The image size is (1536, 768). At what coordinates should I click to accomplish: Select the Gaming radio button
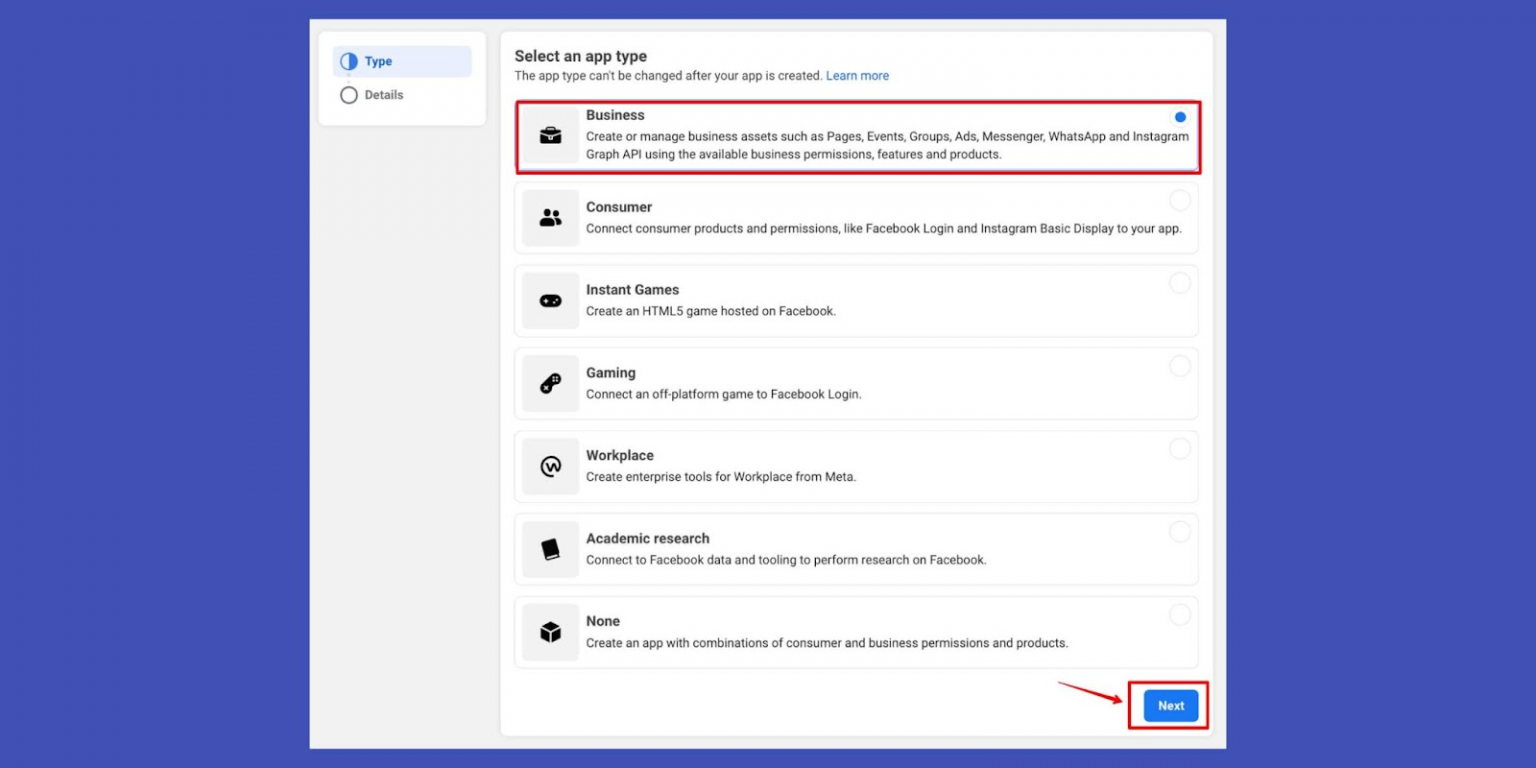coord(1180,366)
